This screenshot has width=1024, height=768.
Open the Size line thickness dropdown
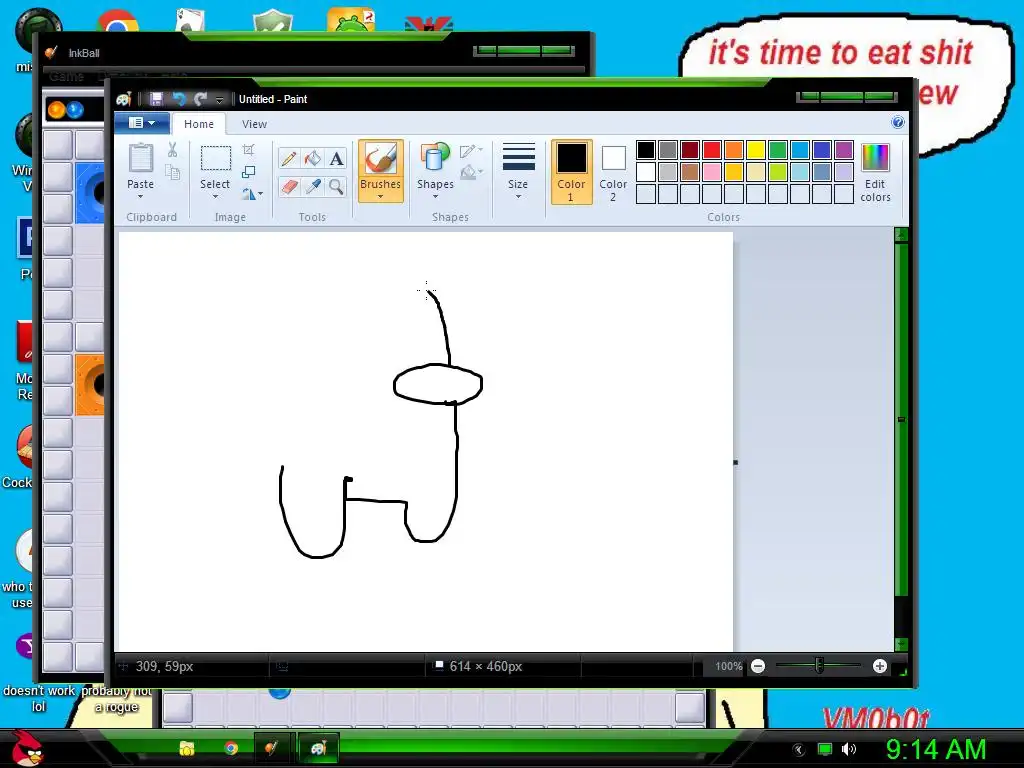tap(518, 172)
